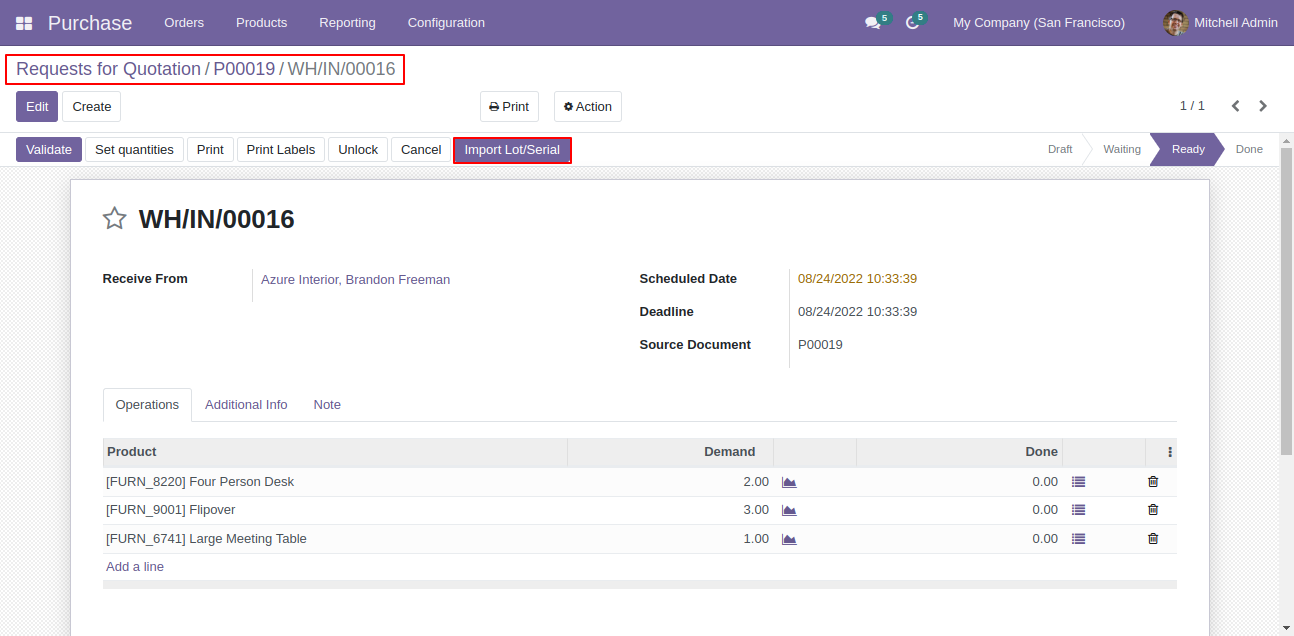Select the Ready status stage
Viewport: 1294px width, 636px height.
(x=1188, y=149)
